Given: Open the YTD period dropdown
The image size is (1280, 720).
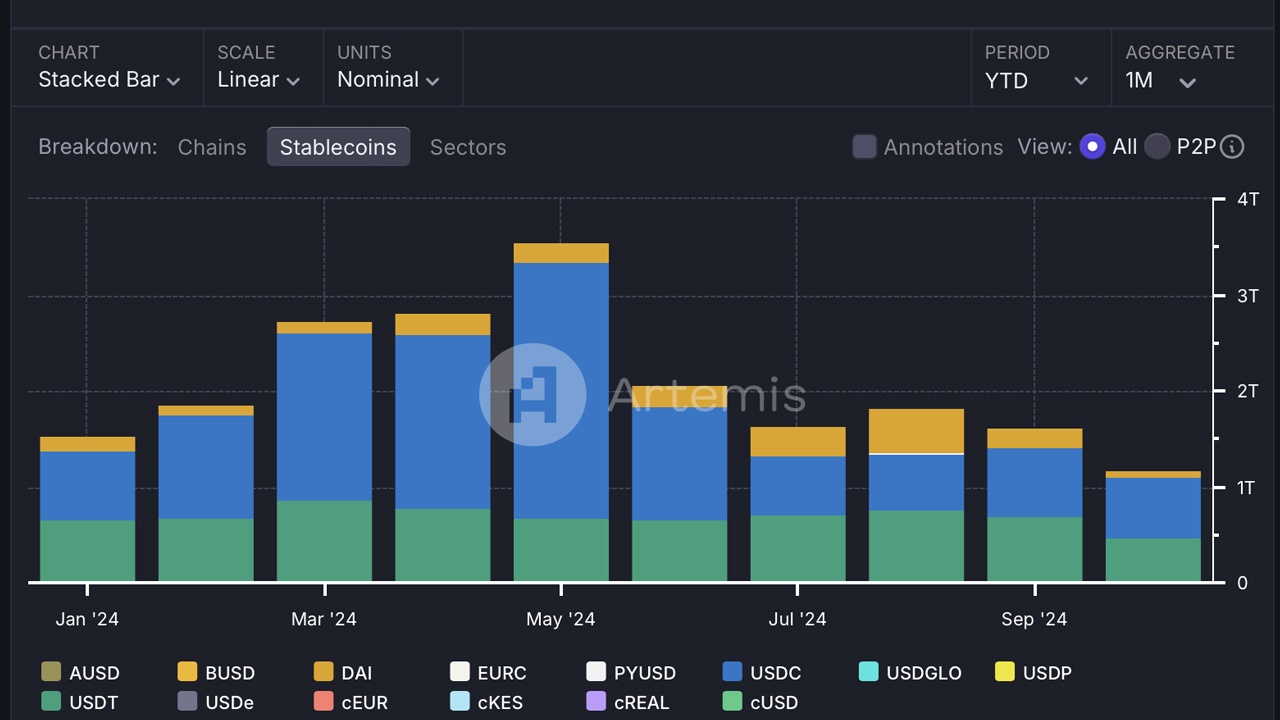Looking at the screenshot, I should click(x=1040, y=80).
